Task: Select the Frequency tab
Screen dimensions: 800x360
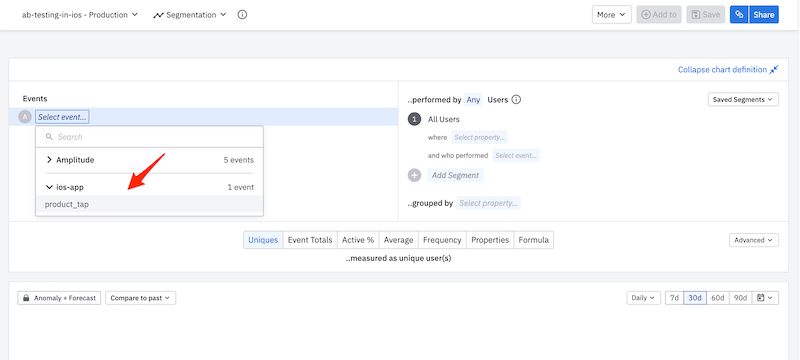Action: [x=442, y=240]
